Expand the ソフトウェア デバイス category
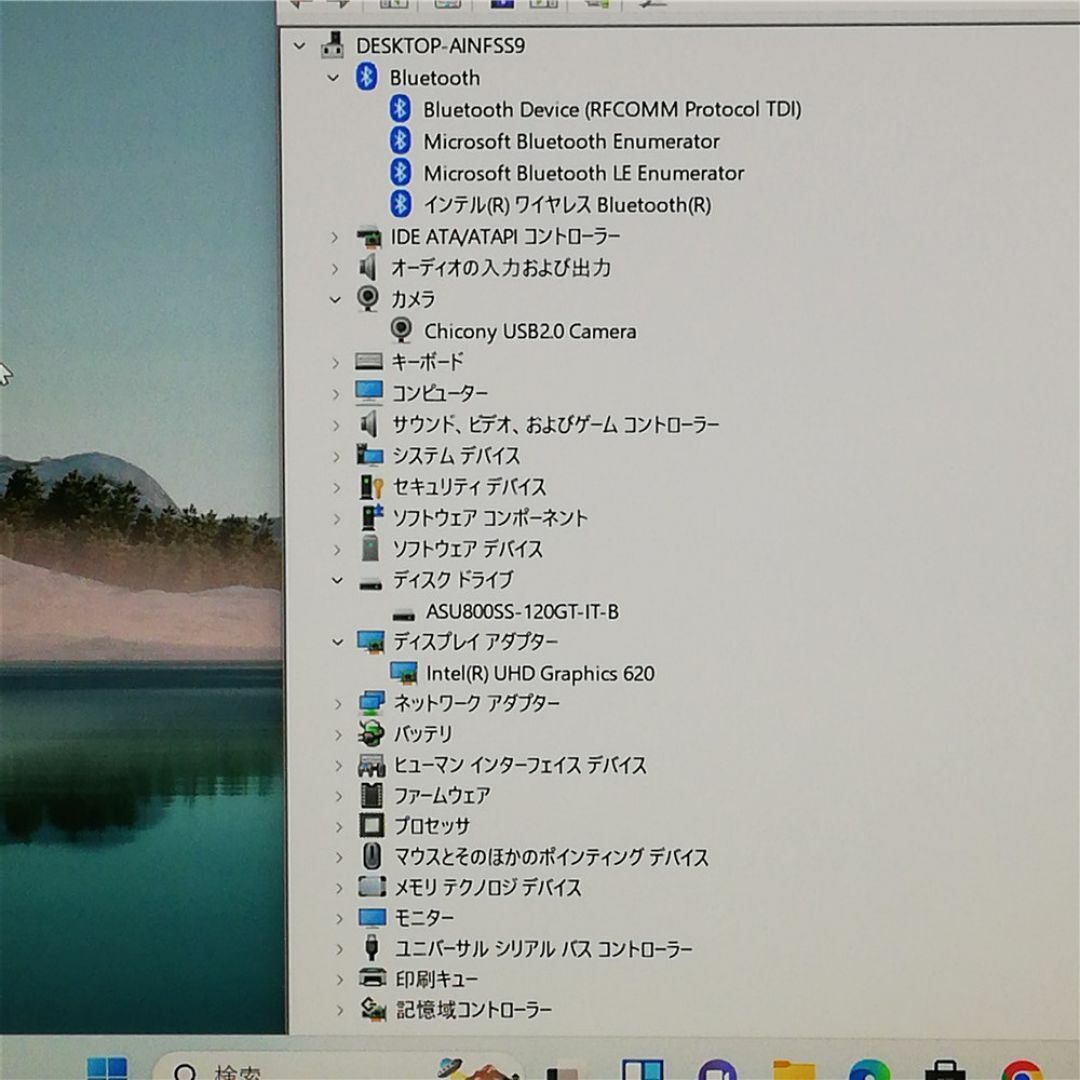 337,550
